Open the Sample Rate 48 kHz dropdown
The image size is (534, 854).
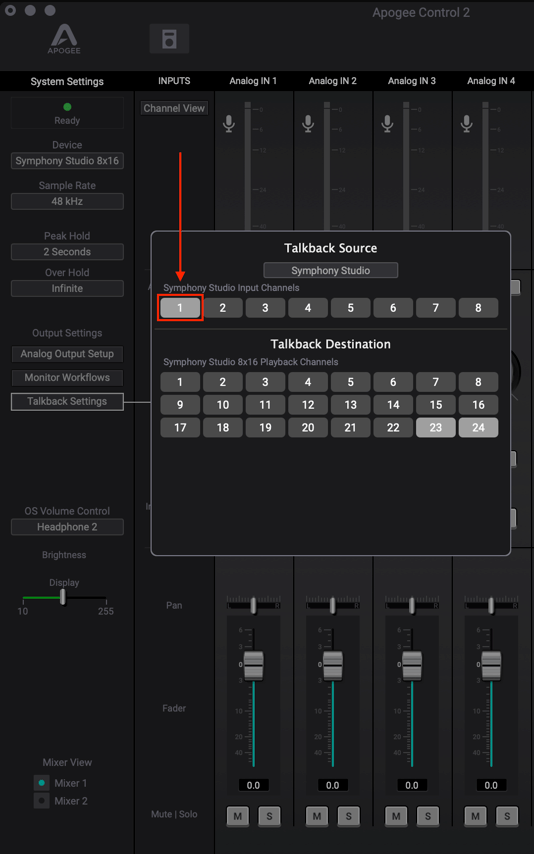[x=67, y=202]
